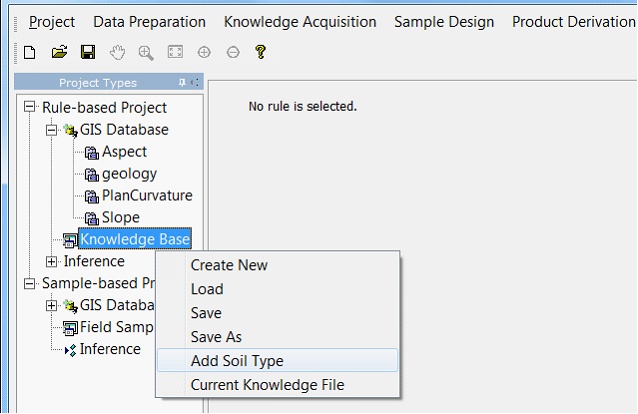Click the zoom in plus icon
The width and height of the screenshot is (638, 414).
point(204,52)
